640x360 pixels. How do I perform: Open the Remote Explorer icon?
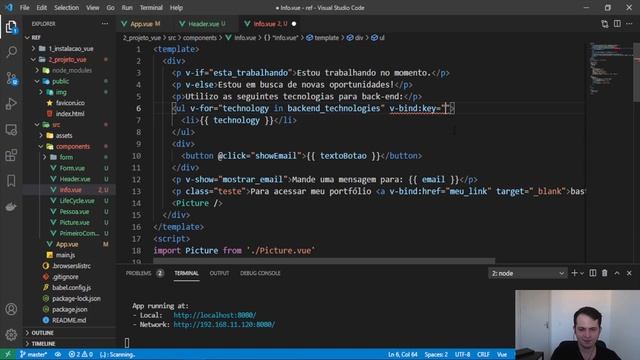[x=11, y=129]
